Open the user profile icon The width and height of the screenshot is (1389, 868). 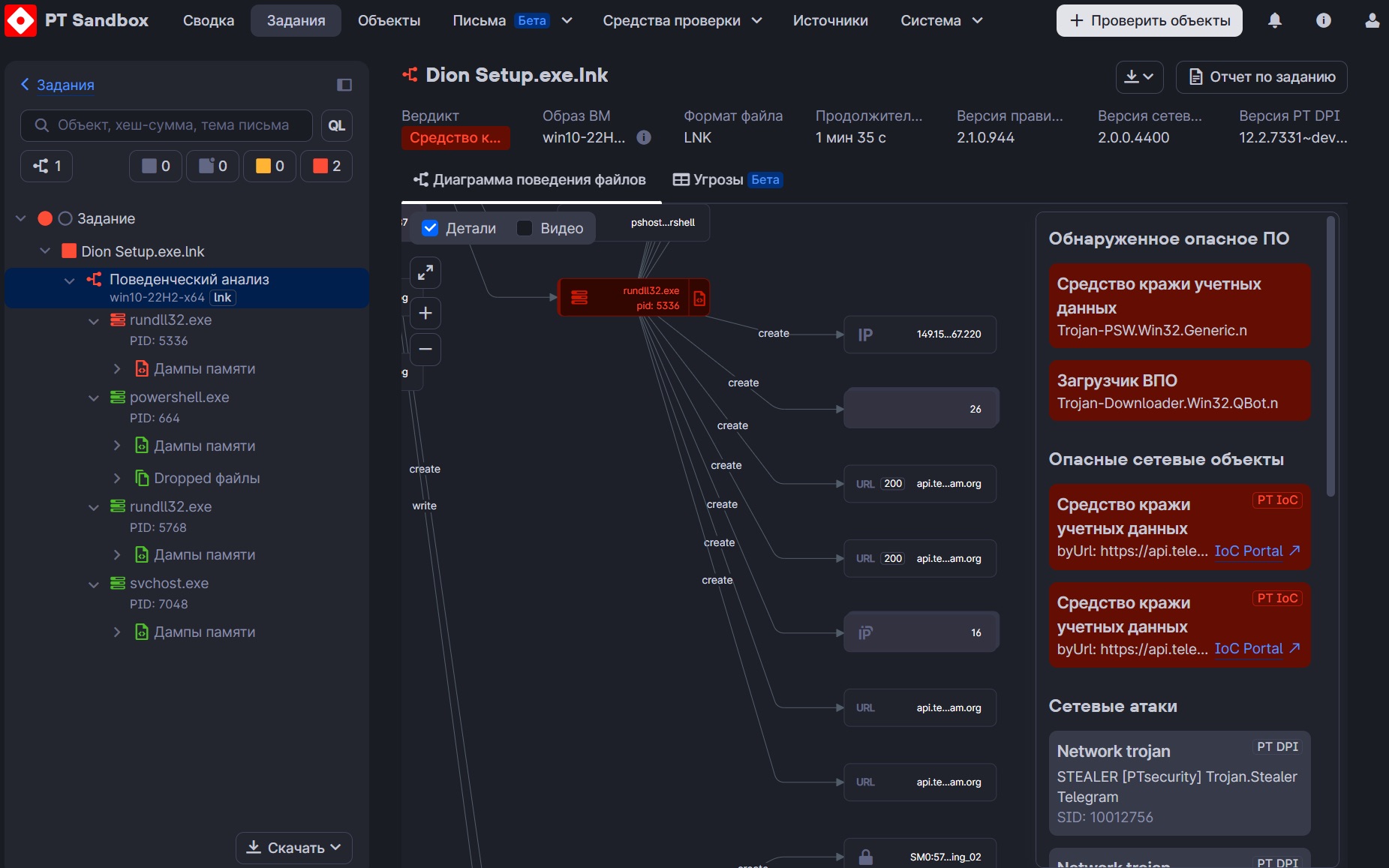point(1372,21)
